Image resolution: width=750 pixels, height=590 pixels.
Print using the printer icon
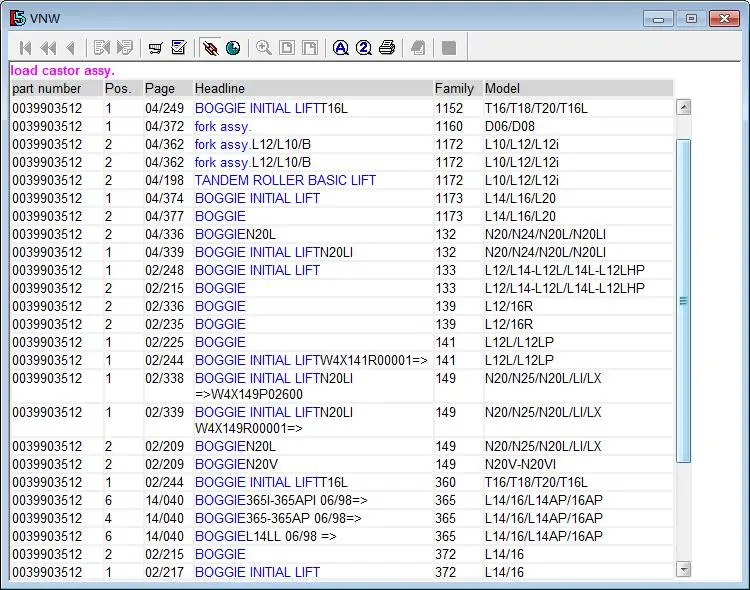click(x=387, y=48)
